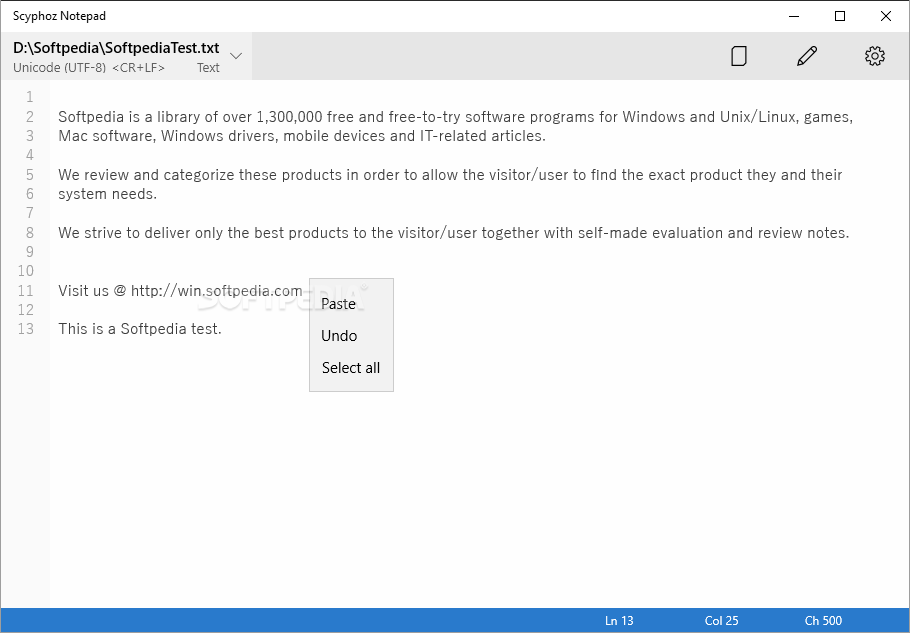Screen dimensions: 910x633
Task: Close the Scyphoz Notepad window
Action: tap(886, 16)
